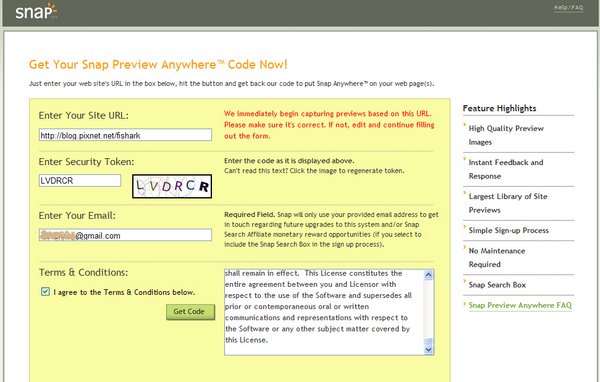Open Instant Feedback and Response highlight
The image size is (600, 382).
(x=505, y=169)
